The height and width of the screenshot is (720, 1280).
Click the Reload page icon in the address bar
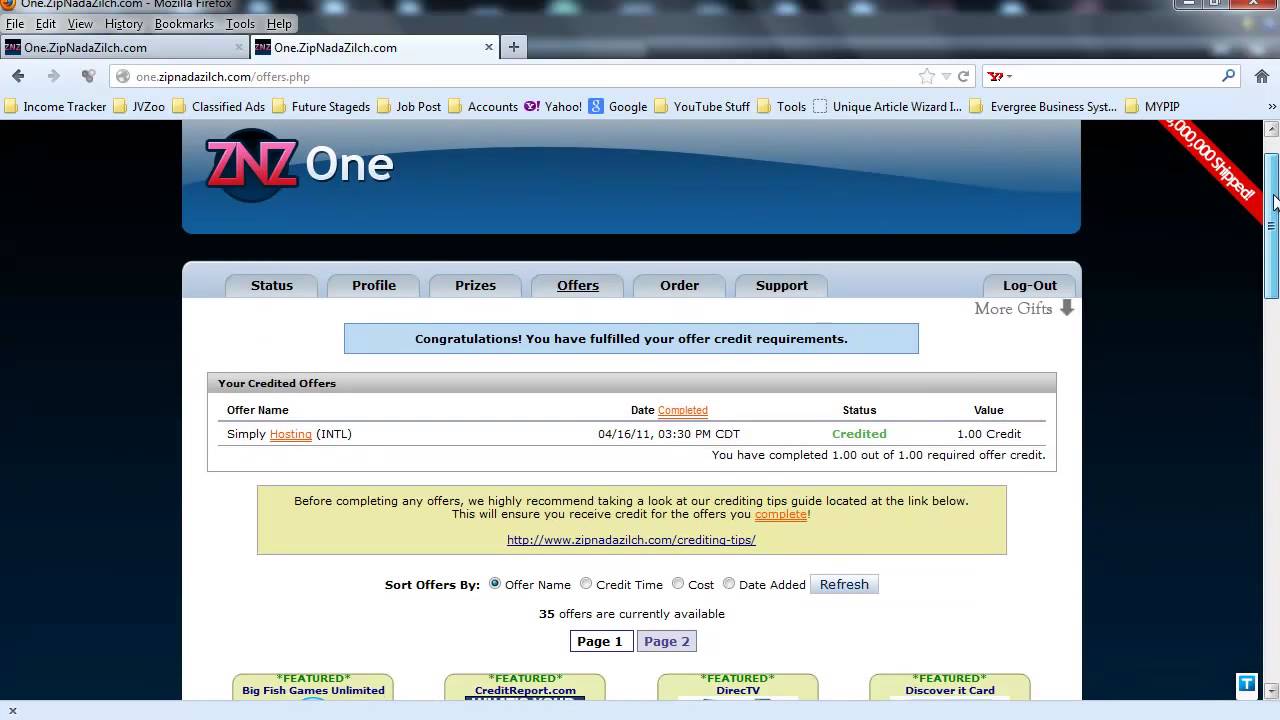[x=964, y=76]
